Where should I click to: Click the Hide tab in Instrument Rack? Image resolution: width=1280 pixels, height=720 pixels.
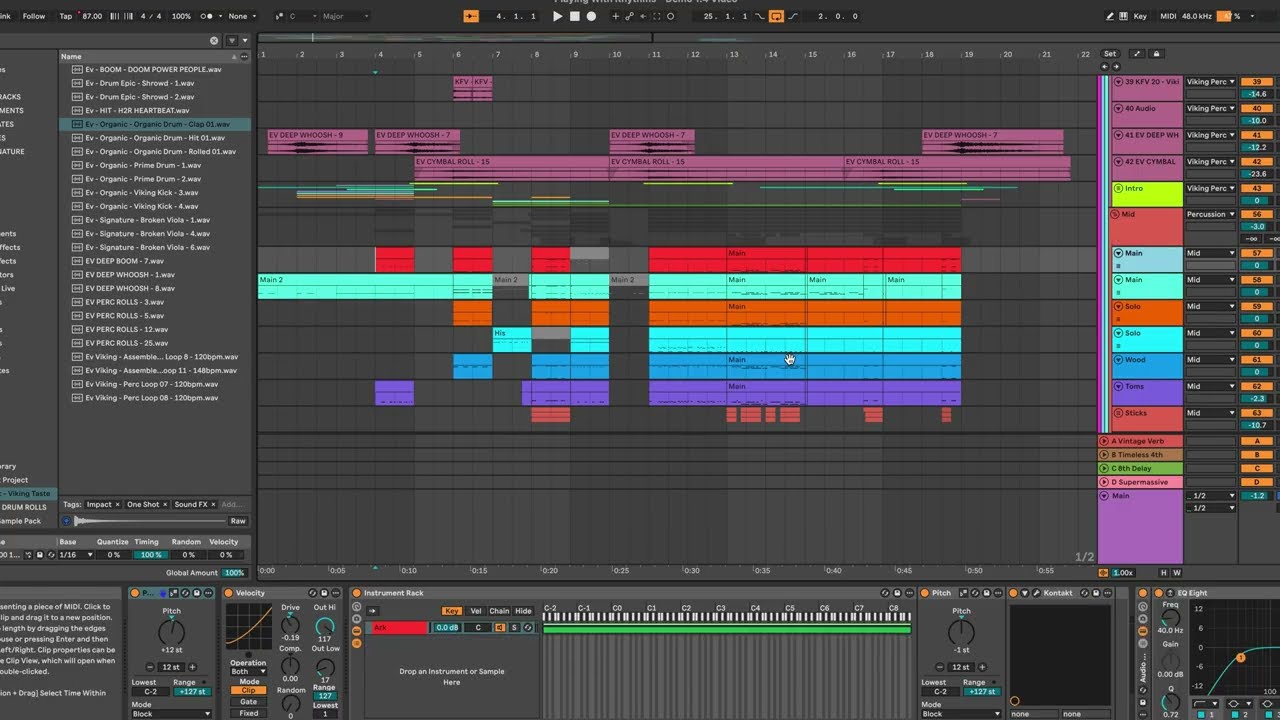coord(523,611)
